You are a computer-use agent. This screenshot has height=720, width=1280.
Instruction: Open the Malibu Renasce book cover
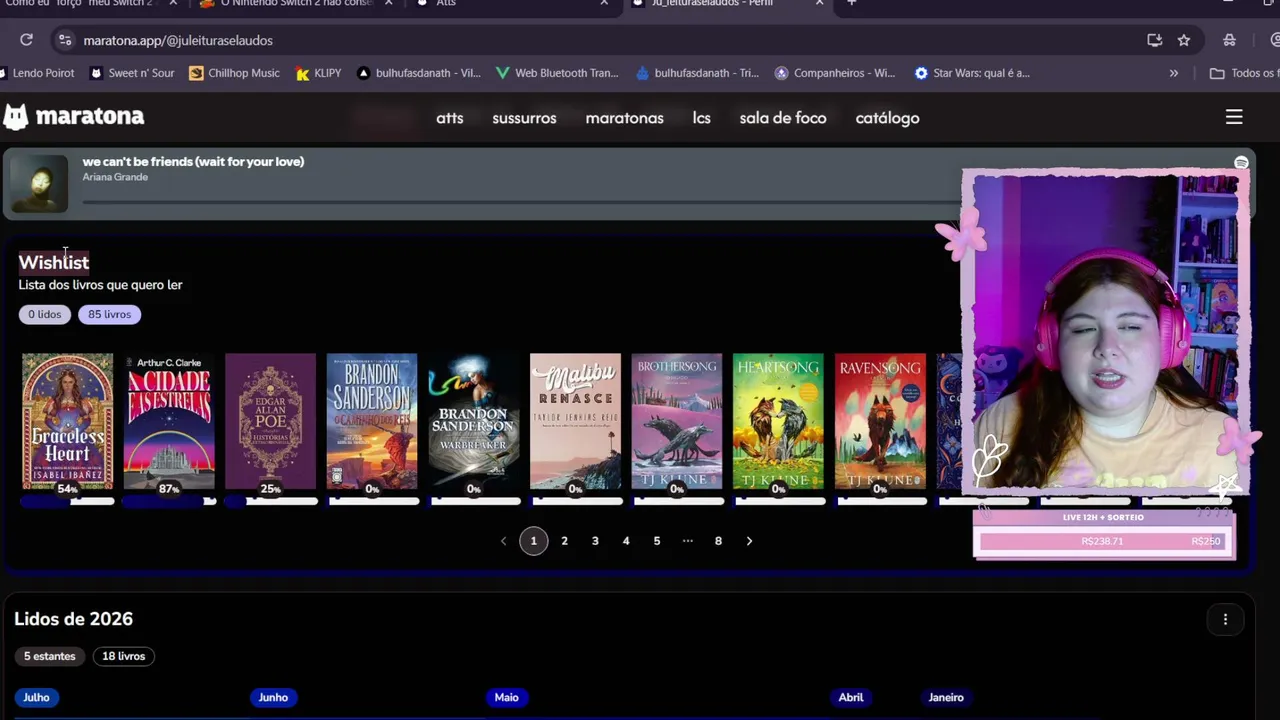[x=575, y=421]
